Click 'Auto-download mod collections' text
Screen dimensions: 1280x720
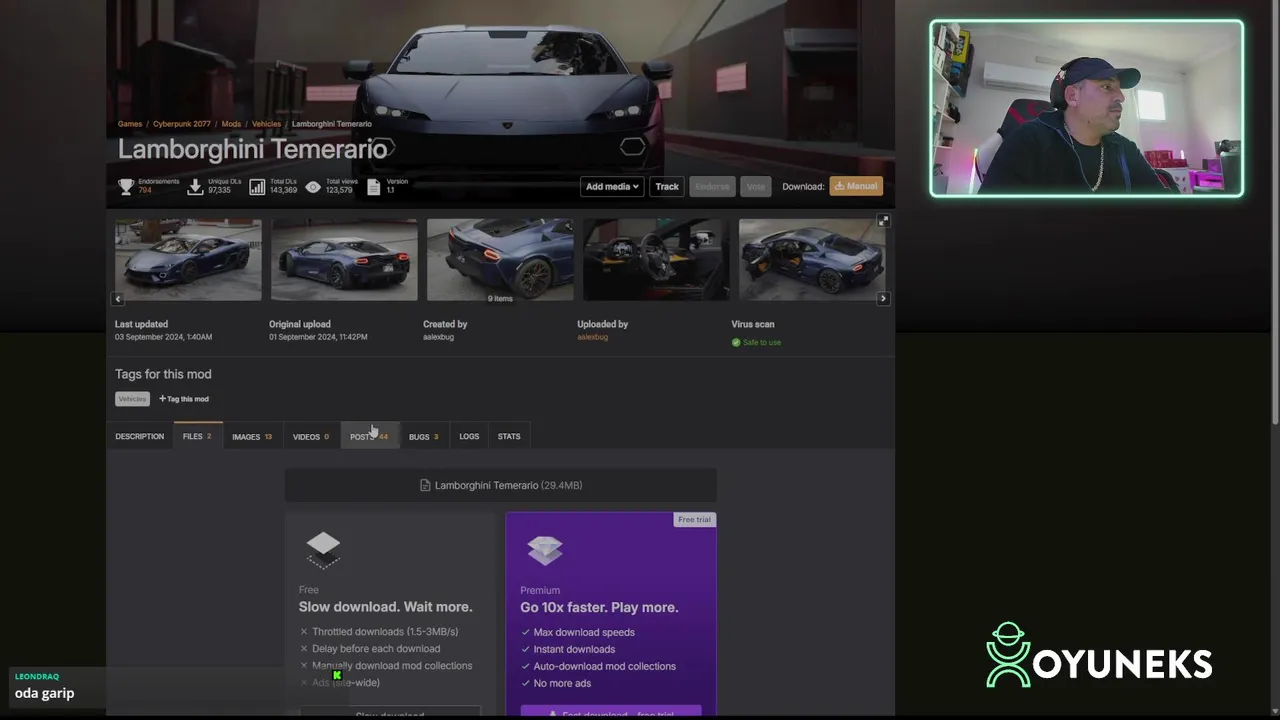click(605, 666)
